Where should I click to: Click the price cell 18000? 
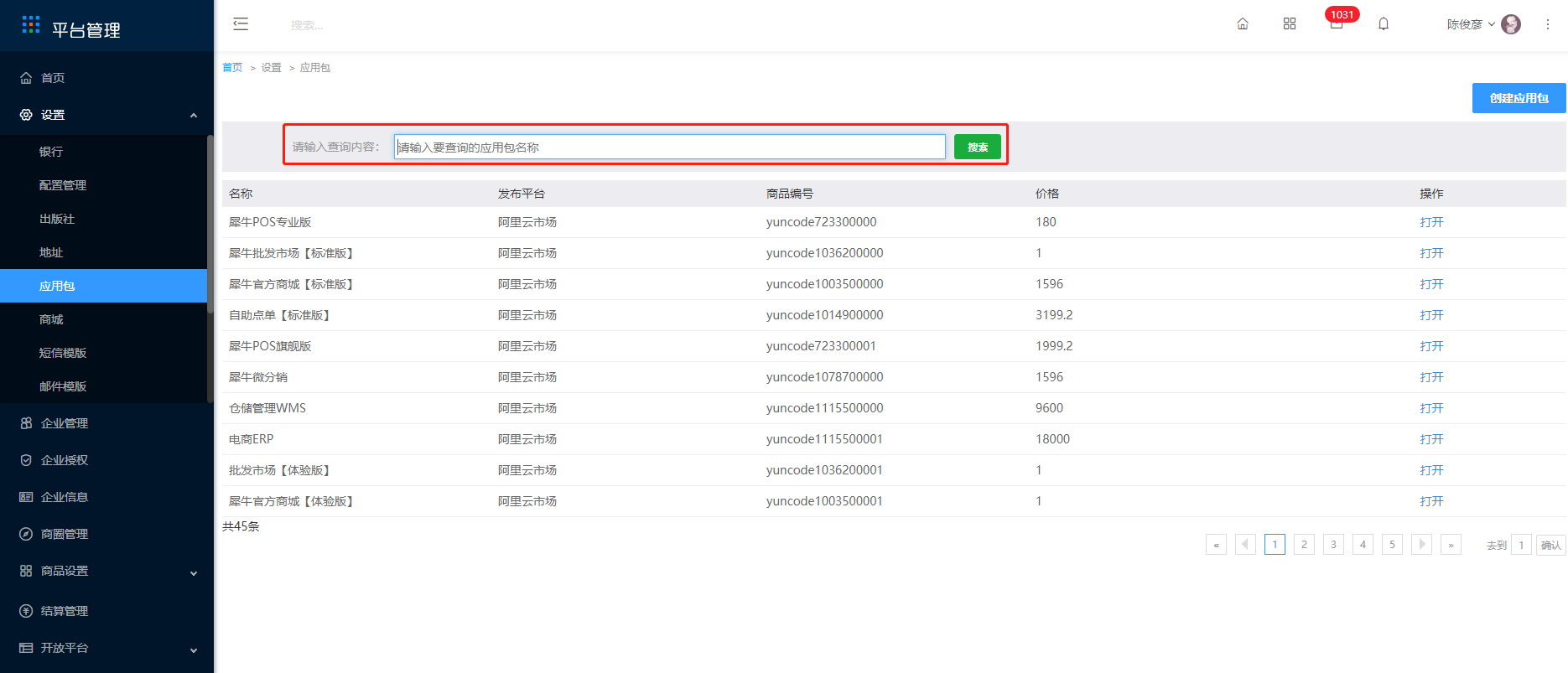click(1052, 439)
